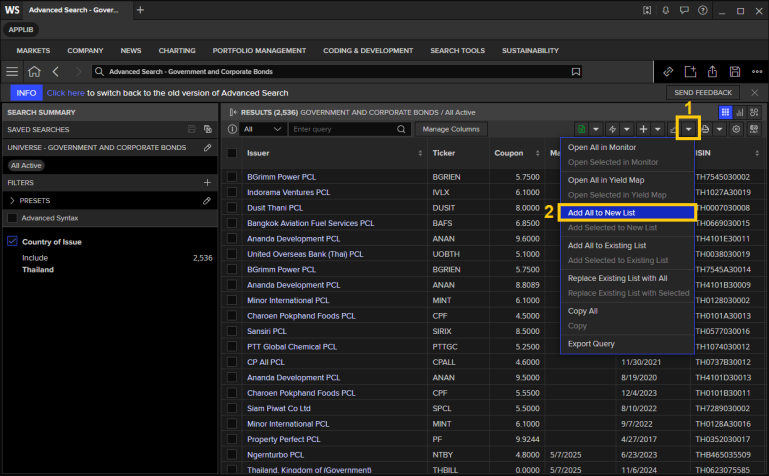Image resolution: width=769 pixels, height=476 pixels.
Task: Check the Bangkok Aviation Fuel Services row
Action: pos(232,223)
